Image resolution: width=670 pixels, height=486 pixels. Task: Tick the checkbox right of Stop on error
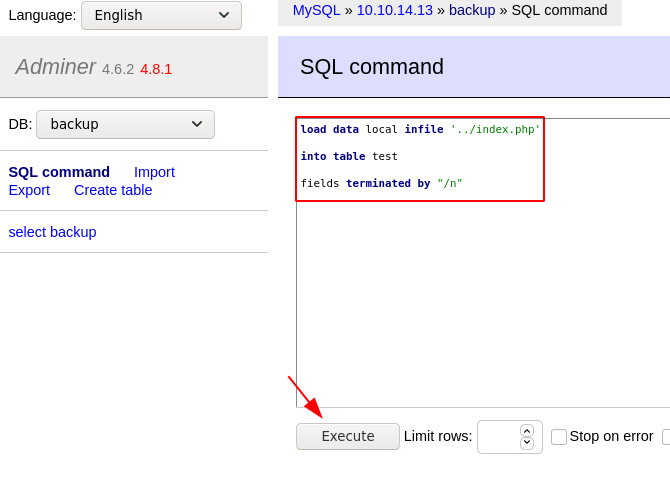click(666, 437)
